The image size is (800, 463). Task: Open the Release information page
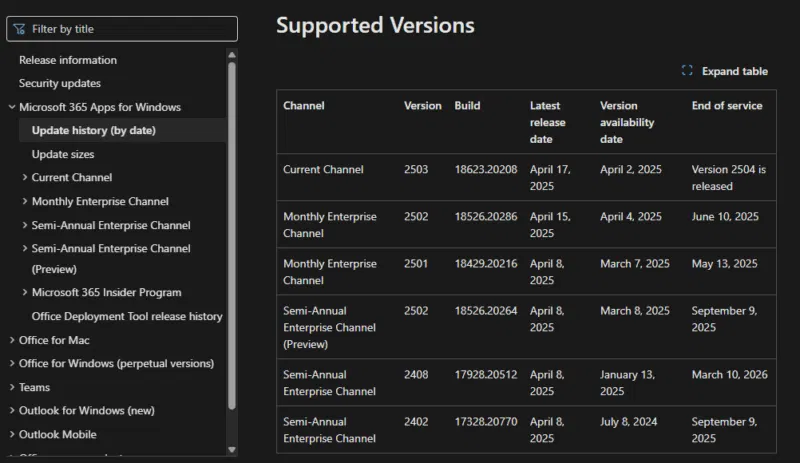(68, 60)
